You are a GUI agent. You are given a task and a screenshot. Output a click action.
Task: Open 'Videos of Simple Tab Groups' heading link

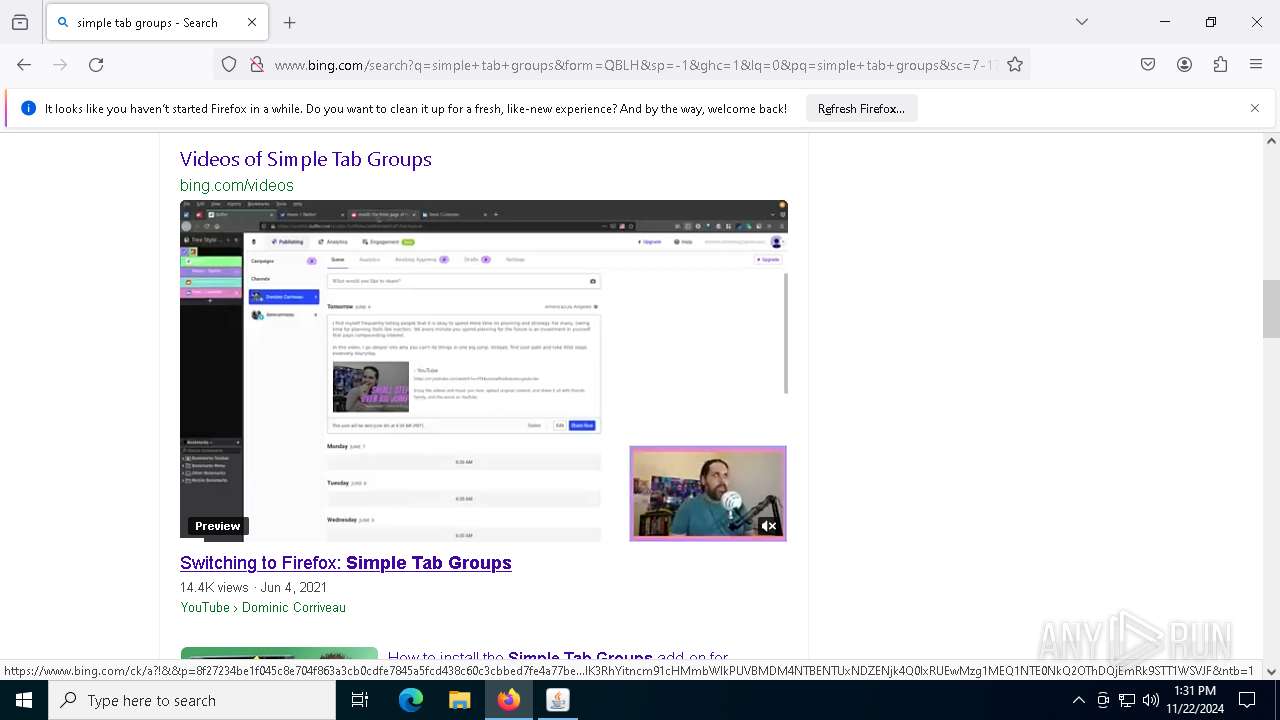click(306, 159)
